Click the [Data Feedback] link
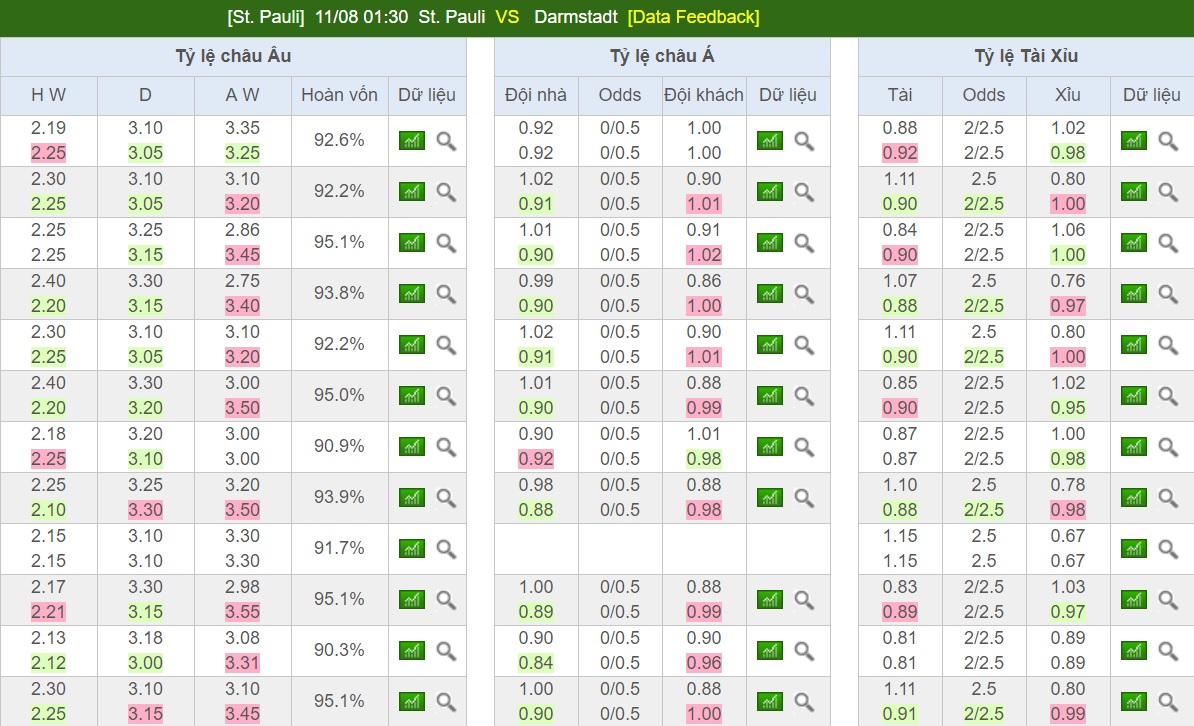The width and height of the screenshot is (1194, 726). pos(693,17)
